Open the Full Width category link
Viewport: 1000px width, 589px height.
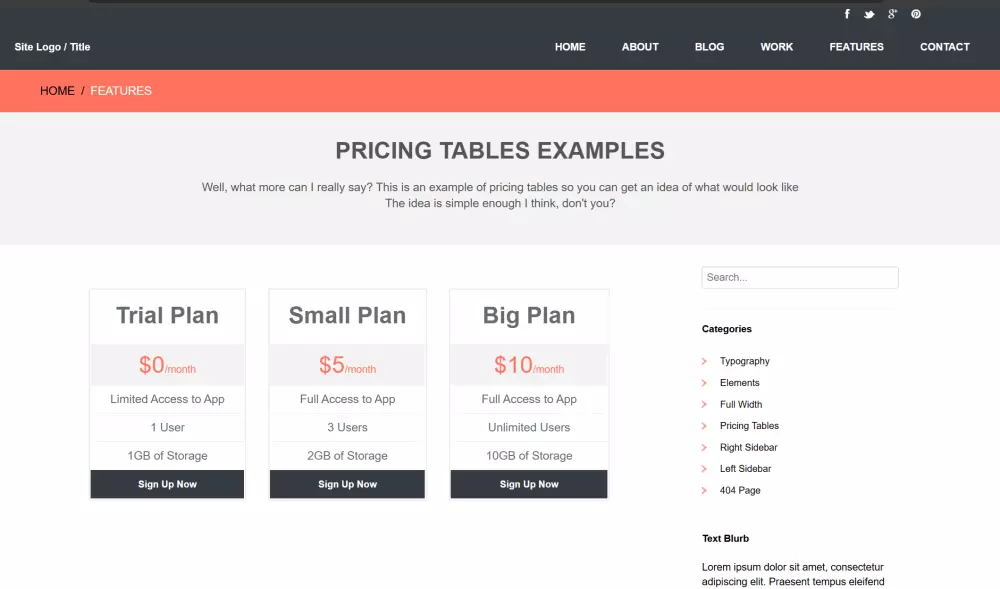coord(741,405)
